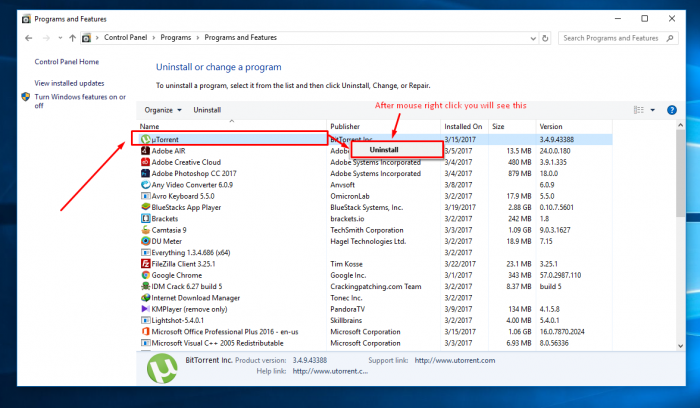Click the BlueStacks App Player icon
This screenshot has width=700, height=408.
pos(146,207)
